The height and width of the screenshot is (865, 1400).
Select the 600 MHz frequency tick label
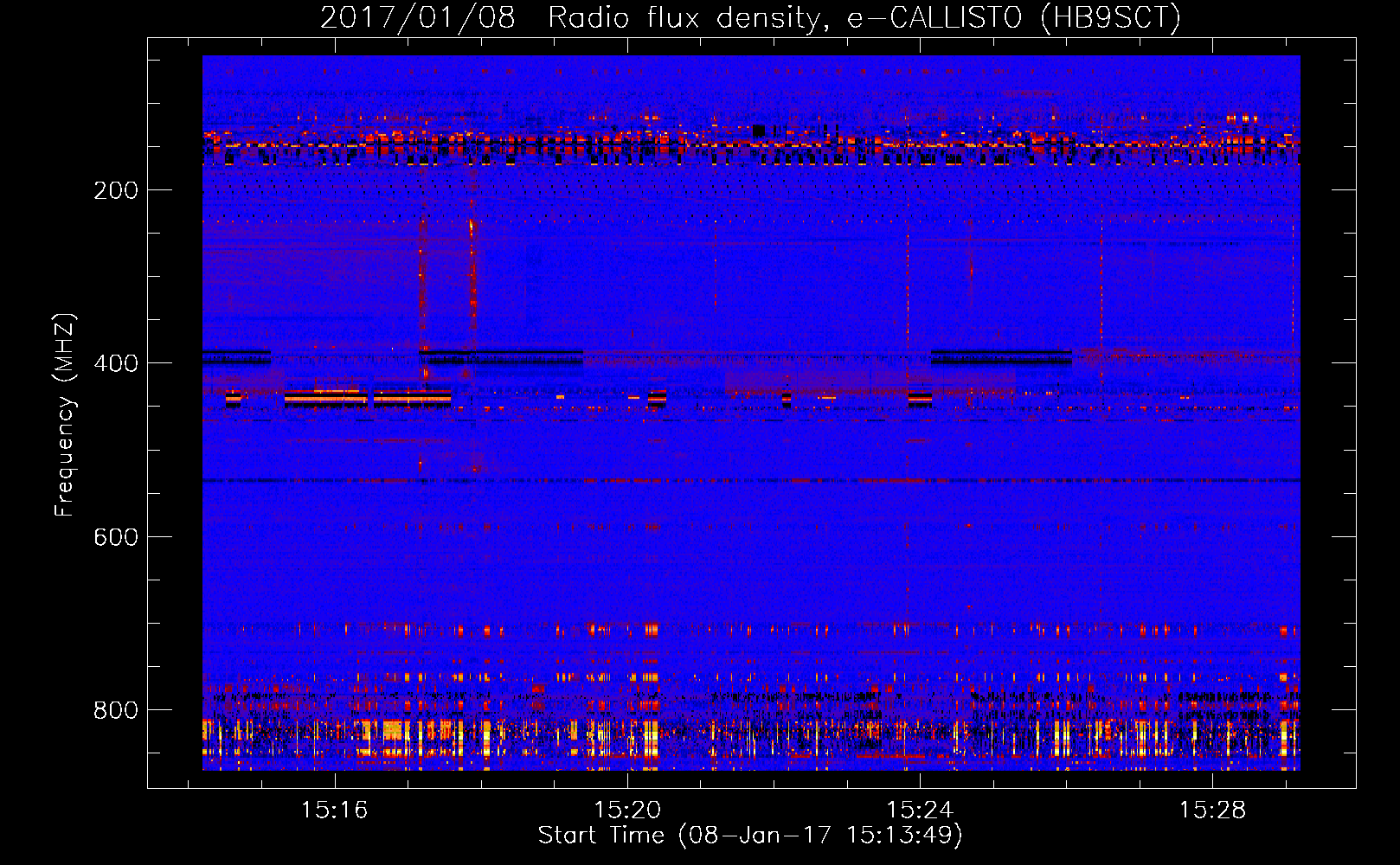116,537
